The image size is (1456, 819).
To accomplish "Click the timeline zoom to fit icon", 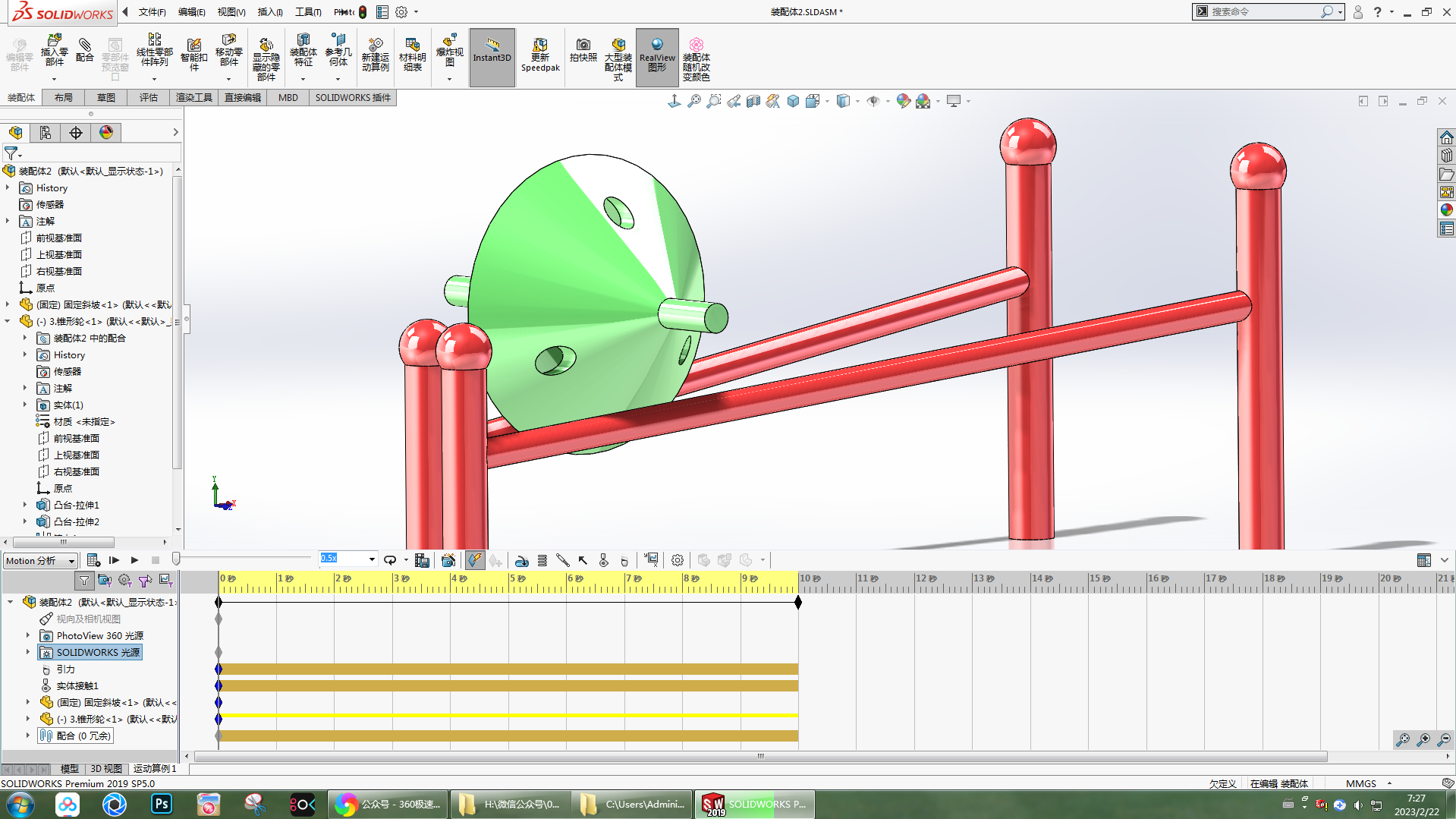I will pyautogui.click(x=1403, y=739).
